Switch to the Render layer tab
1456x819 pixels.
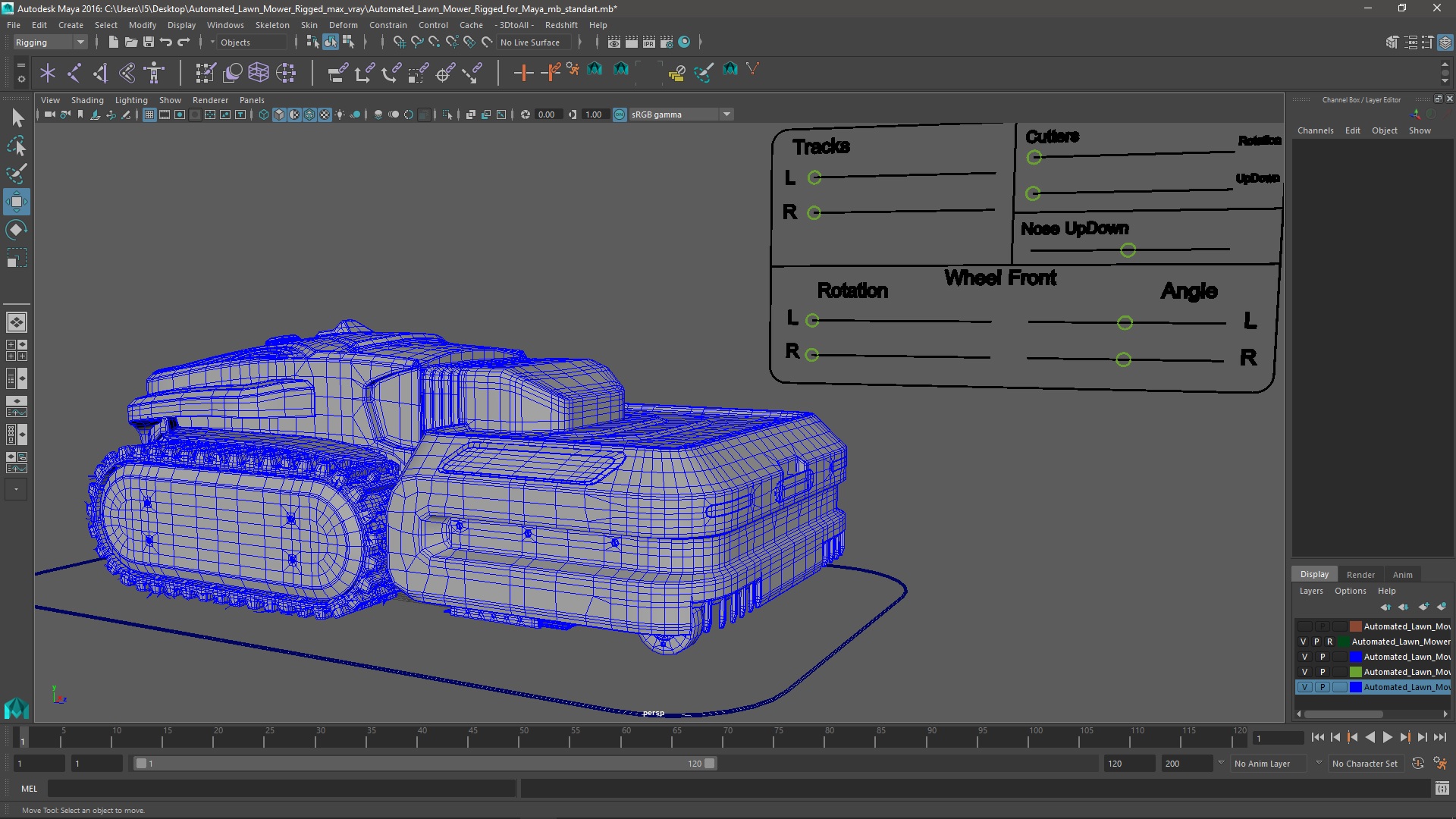point(1360,575)
